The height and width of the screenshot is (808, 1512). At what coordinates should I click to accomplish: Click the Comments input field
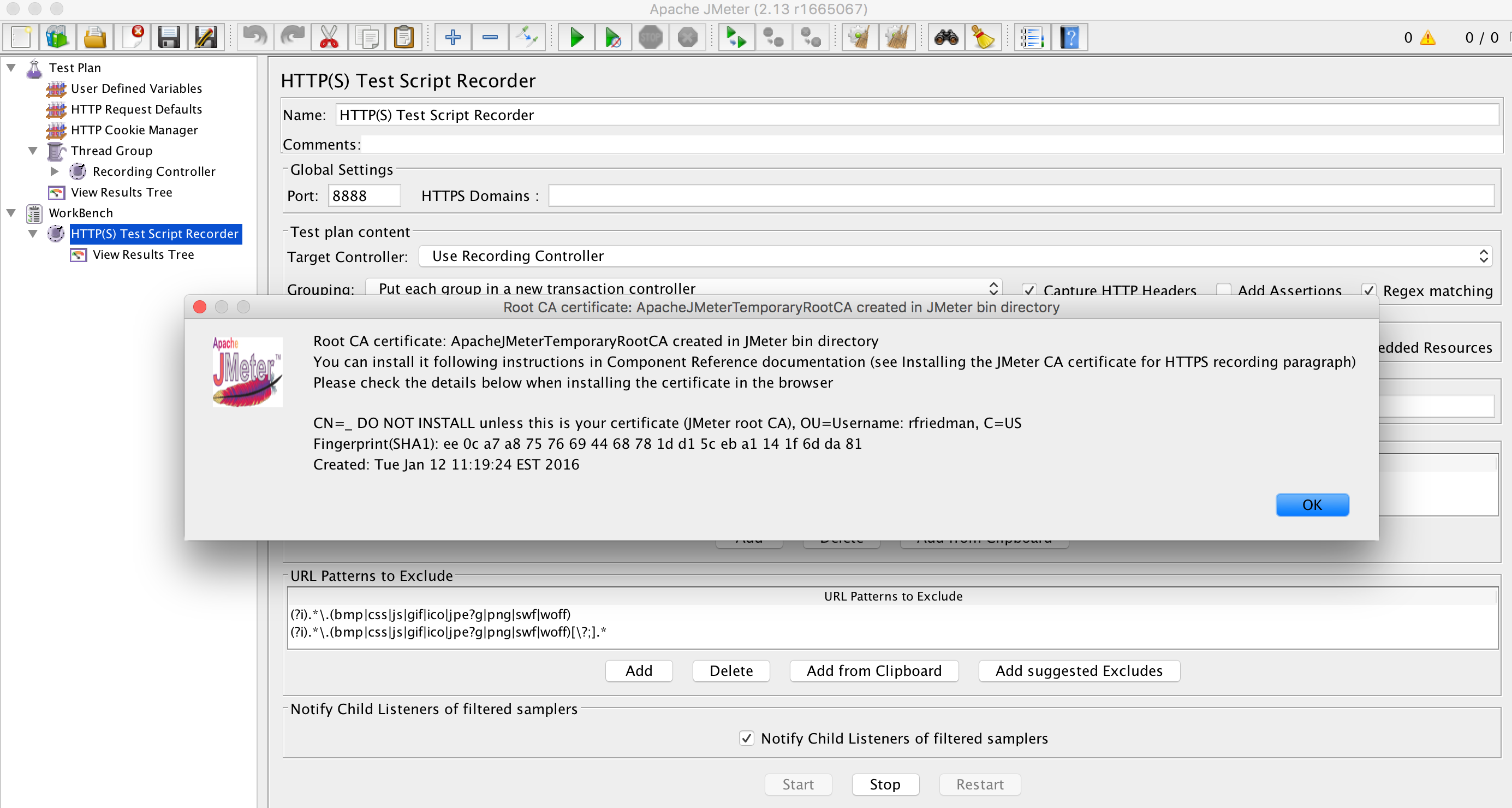click(x=932, y=145)
